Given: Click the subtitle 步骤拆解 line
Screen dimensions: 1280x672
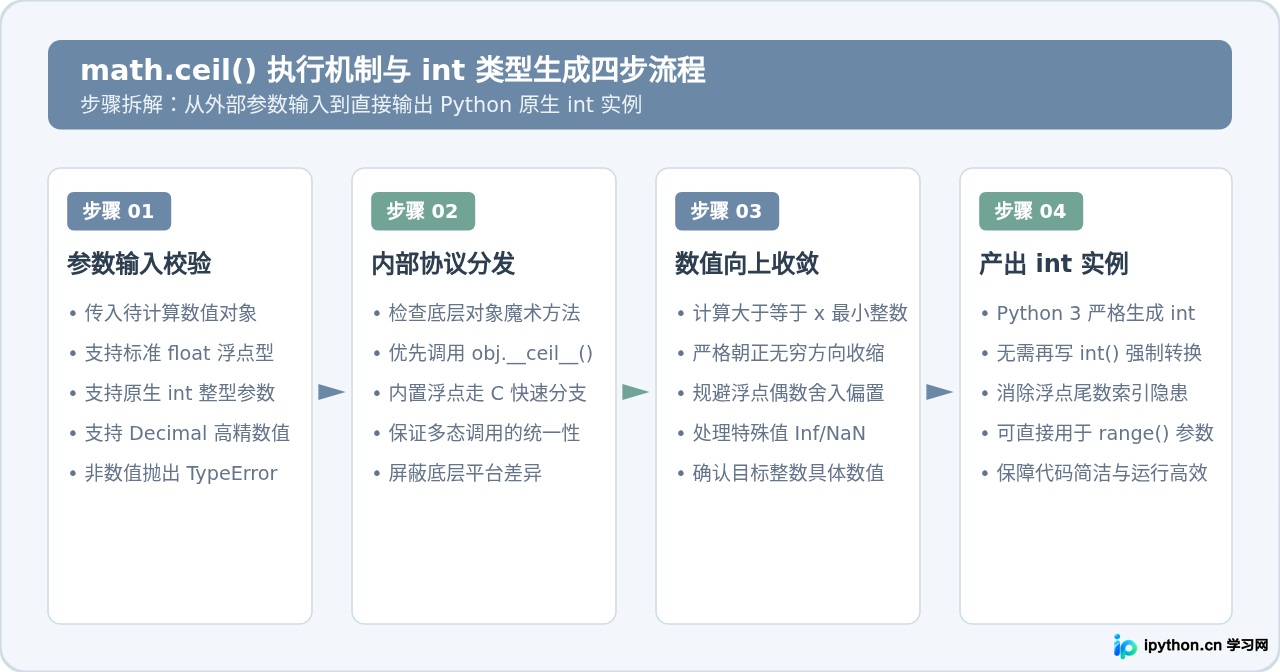Looking at the screenshot, I should coord(361,104).
